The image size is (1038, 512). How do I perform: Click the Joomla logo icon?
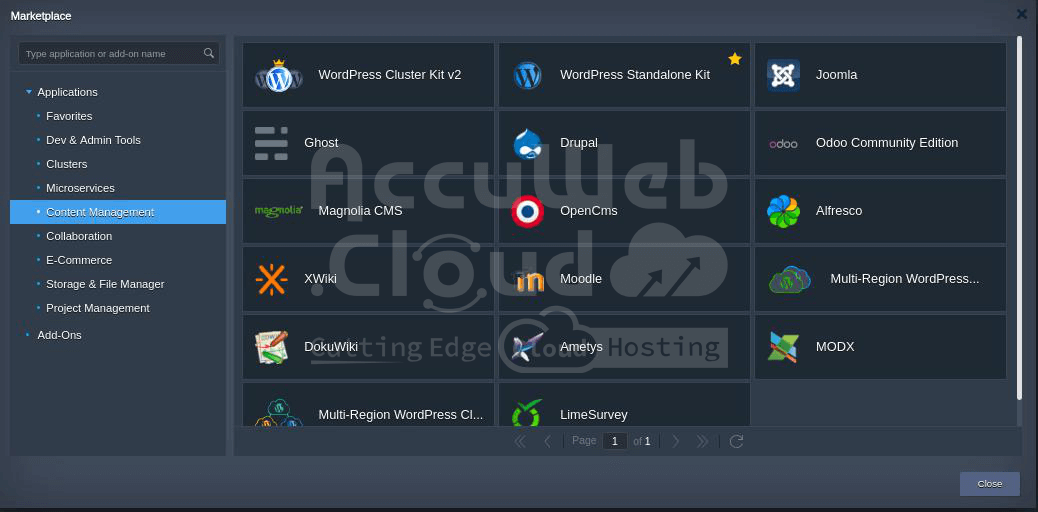[783, 75]
